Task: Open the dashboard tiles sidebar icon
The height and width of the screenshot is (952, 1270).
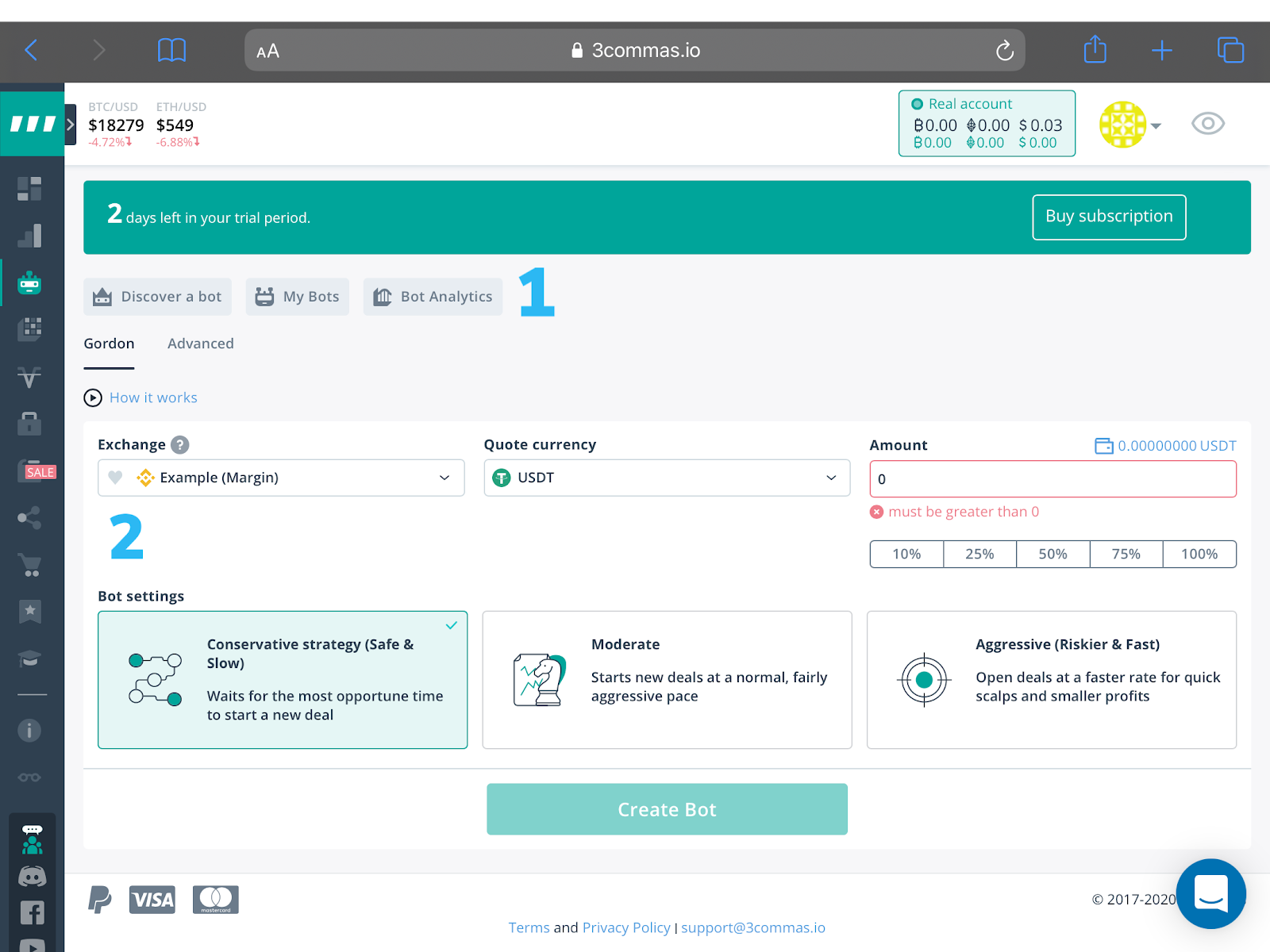Action: click(x=29, y=189)
